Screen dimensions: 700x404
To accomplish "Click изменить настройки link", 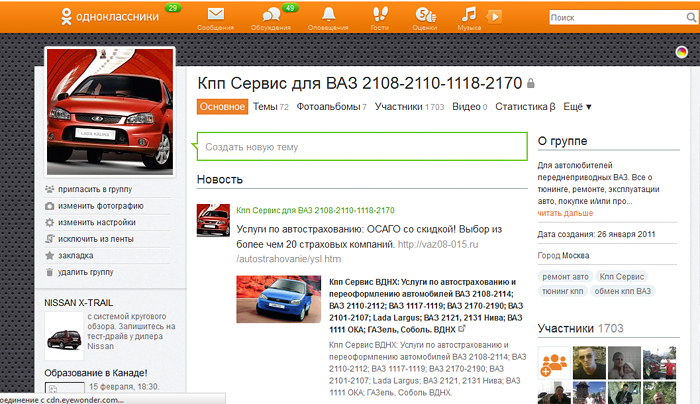I will pos(97,222).
